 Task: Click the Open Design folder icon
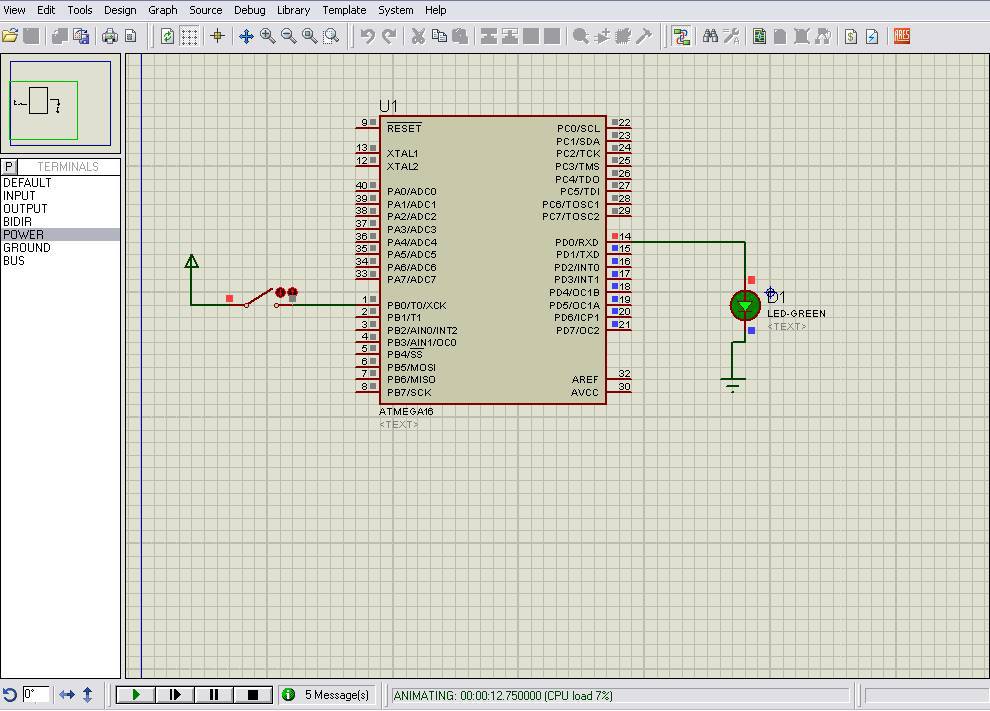(x=10, y=36)
